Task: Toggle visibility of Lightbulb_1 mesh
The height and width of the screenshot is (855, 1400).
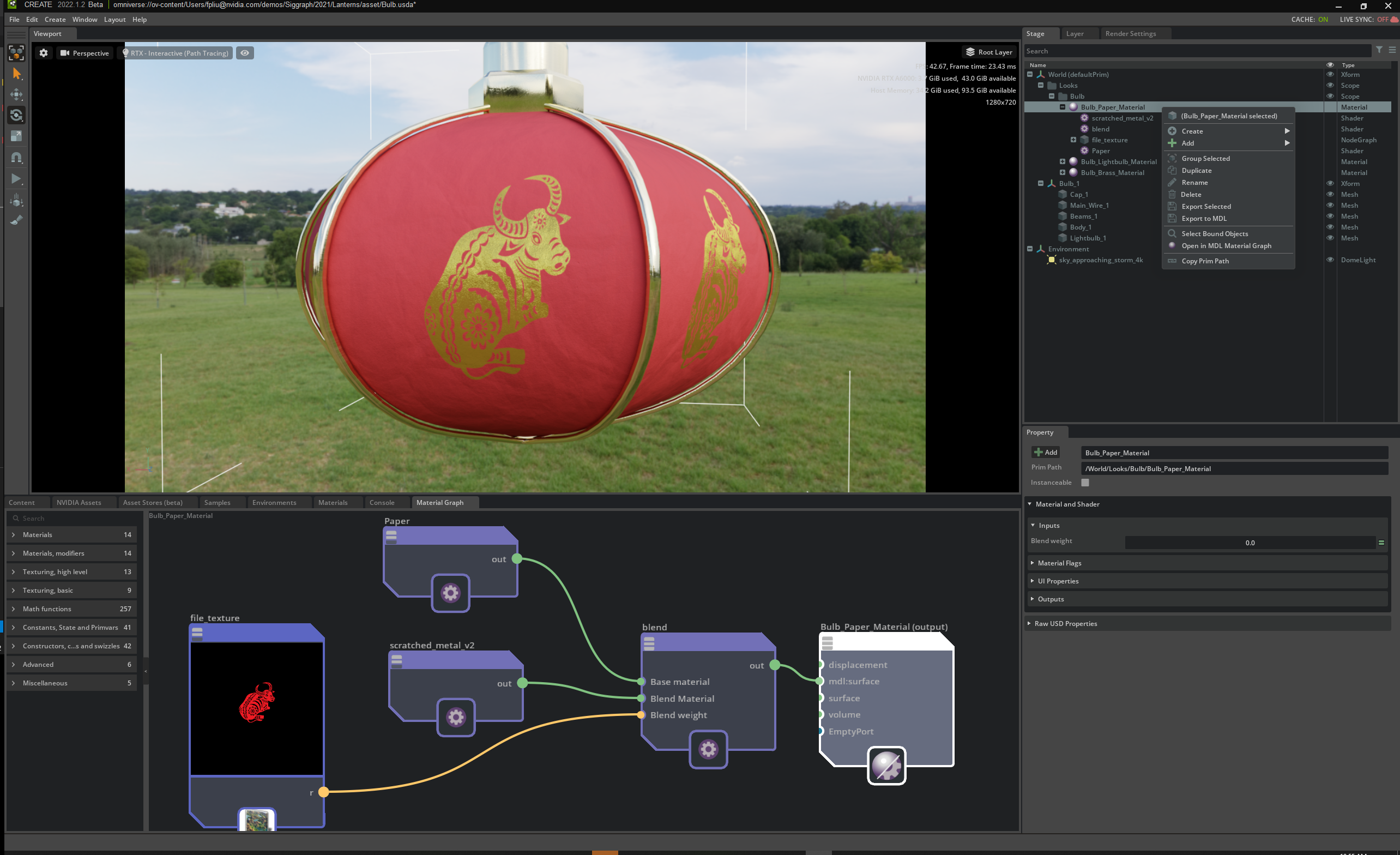Action: 1330,238
